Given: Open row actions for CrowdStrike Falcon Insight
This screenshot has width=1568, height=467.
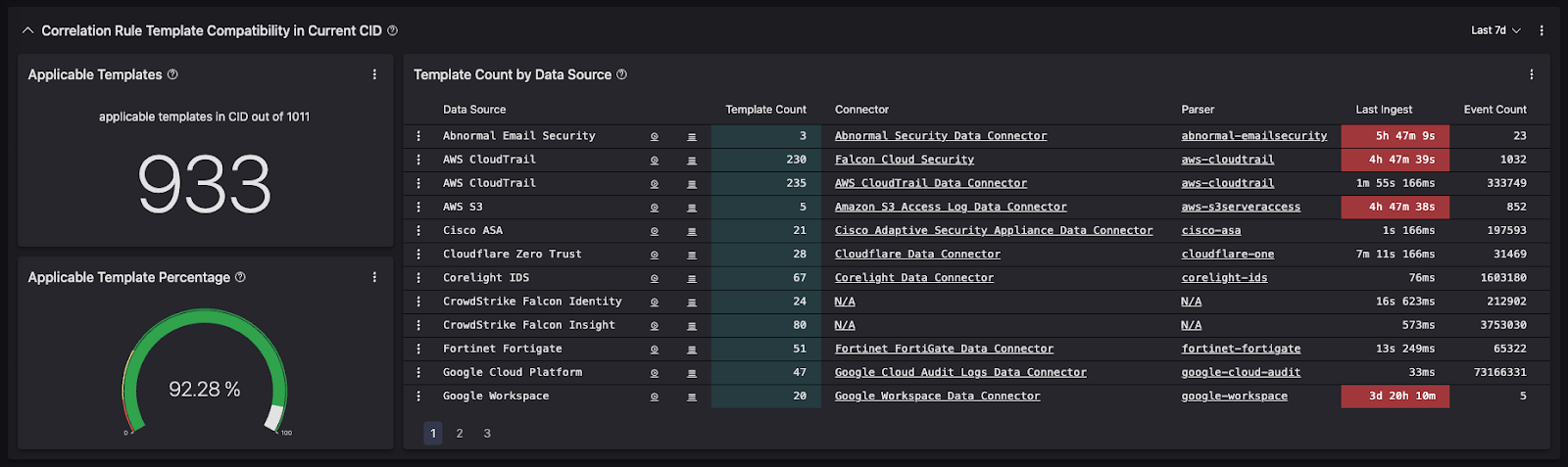Looking at the screenshot, I should (x=418, y=325).
